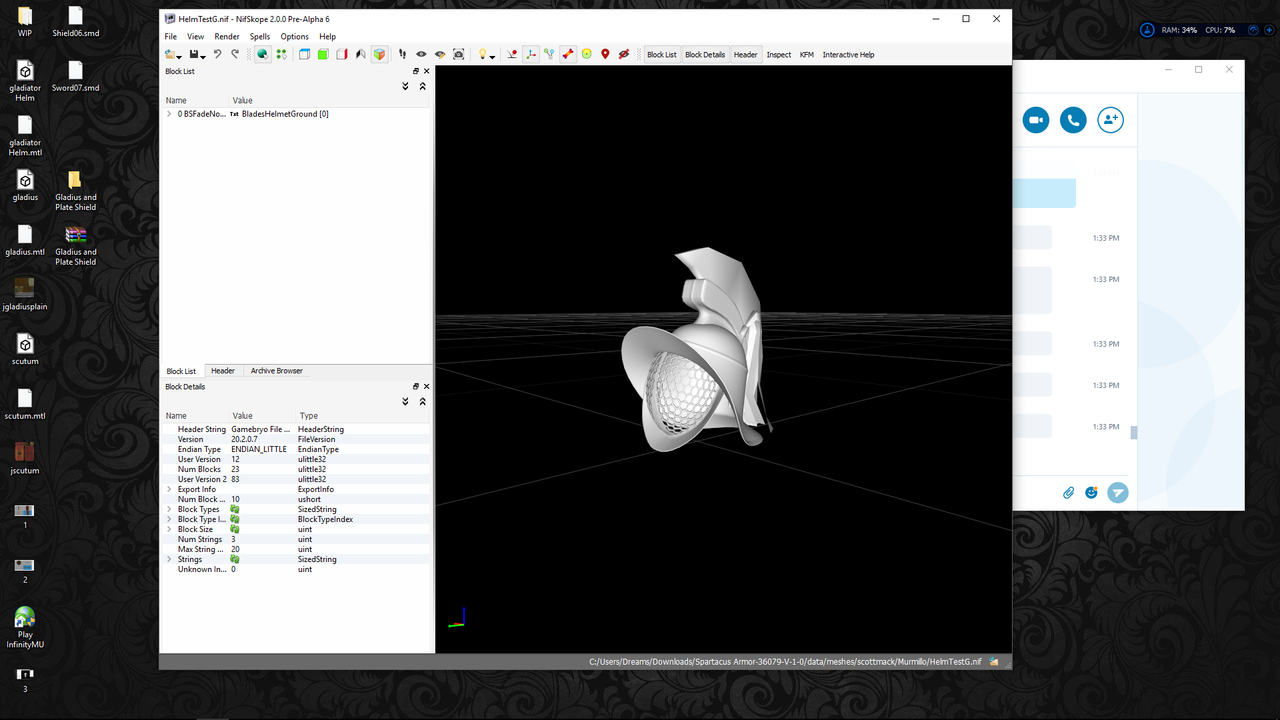Open the Options menu
This screenshot has width=1280, height=720.
pos(295,36)
